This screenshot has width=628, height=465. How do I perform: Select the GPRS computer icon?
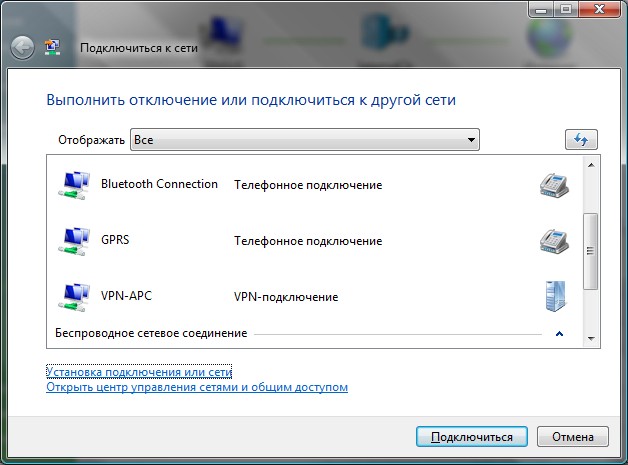pyautogui.click(x=74, y=241)
